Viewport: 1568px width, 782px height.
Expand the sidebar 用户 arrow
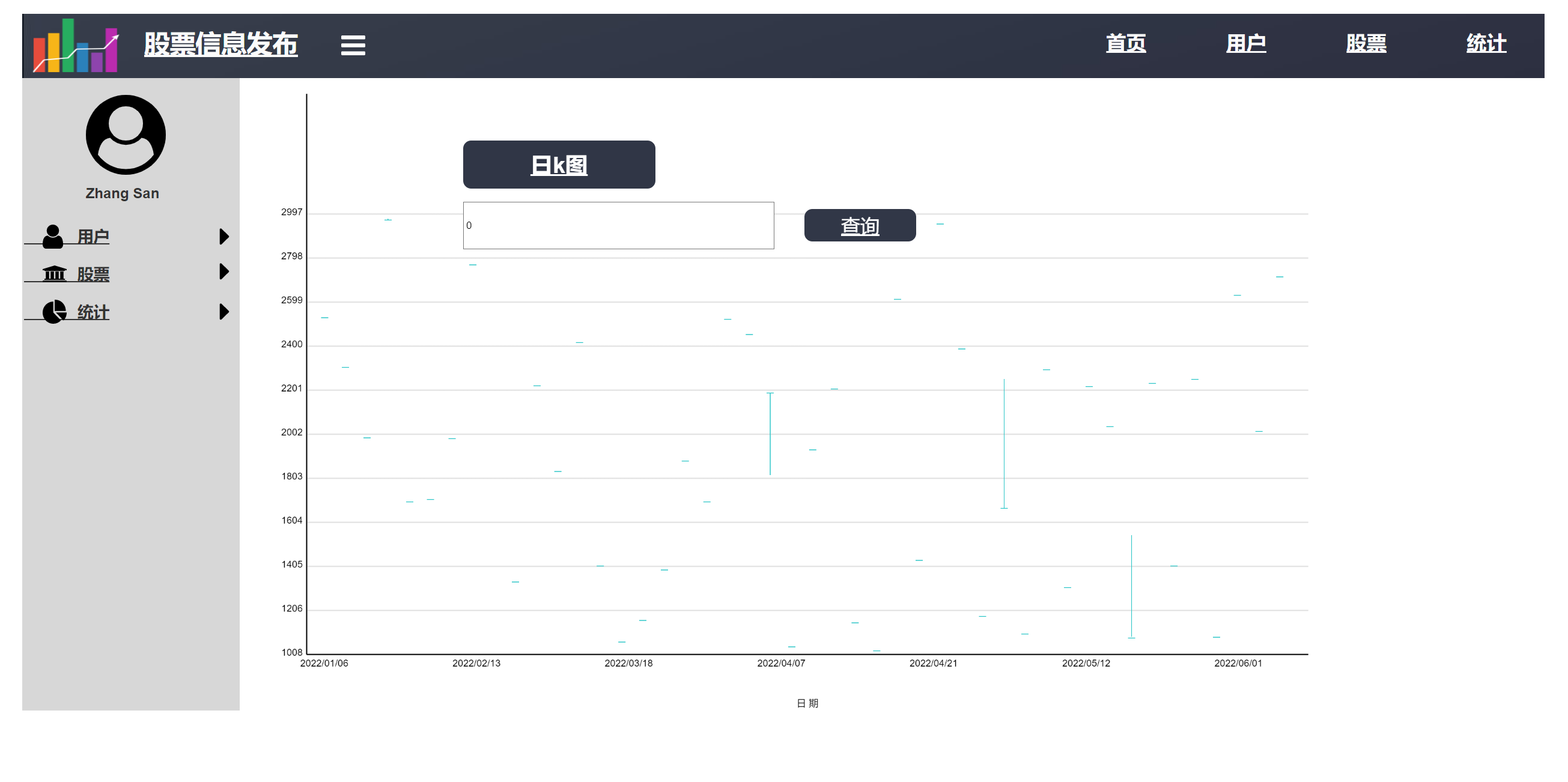point(223,236)
